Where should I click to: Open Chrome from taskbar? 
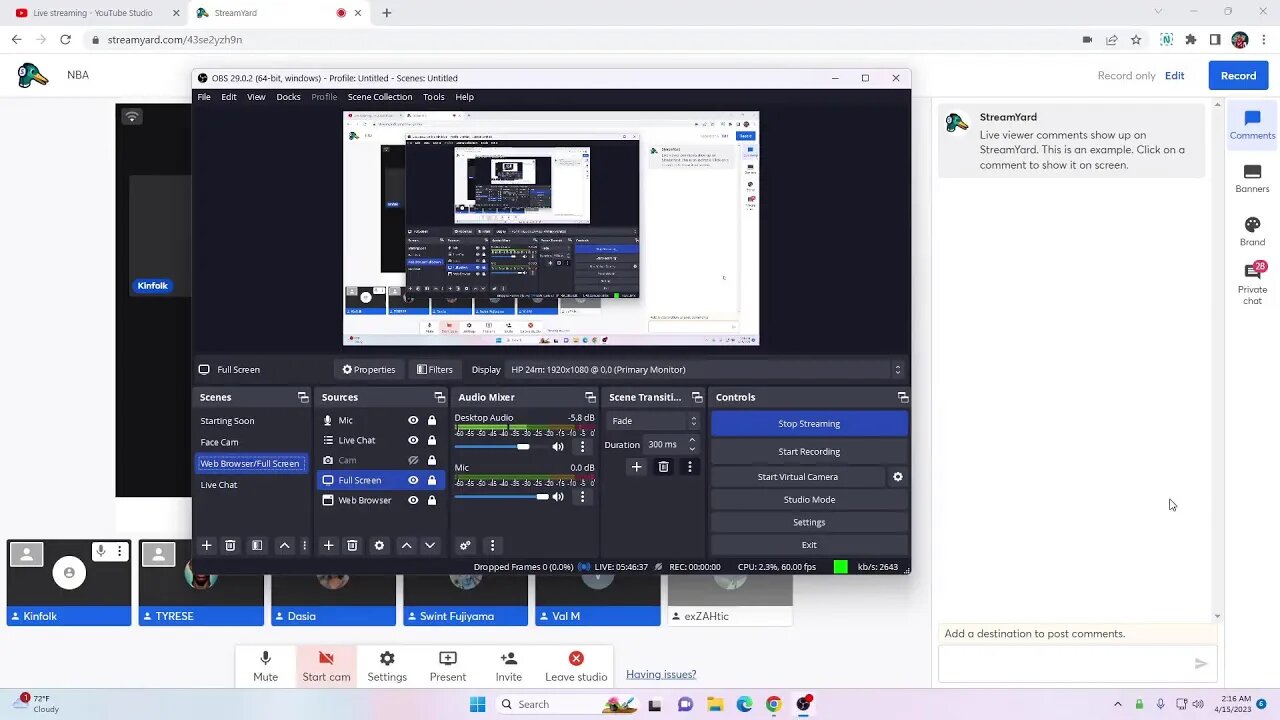point(773,704)
